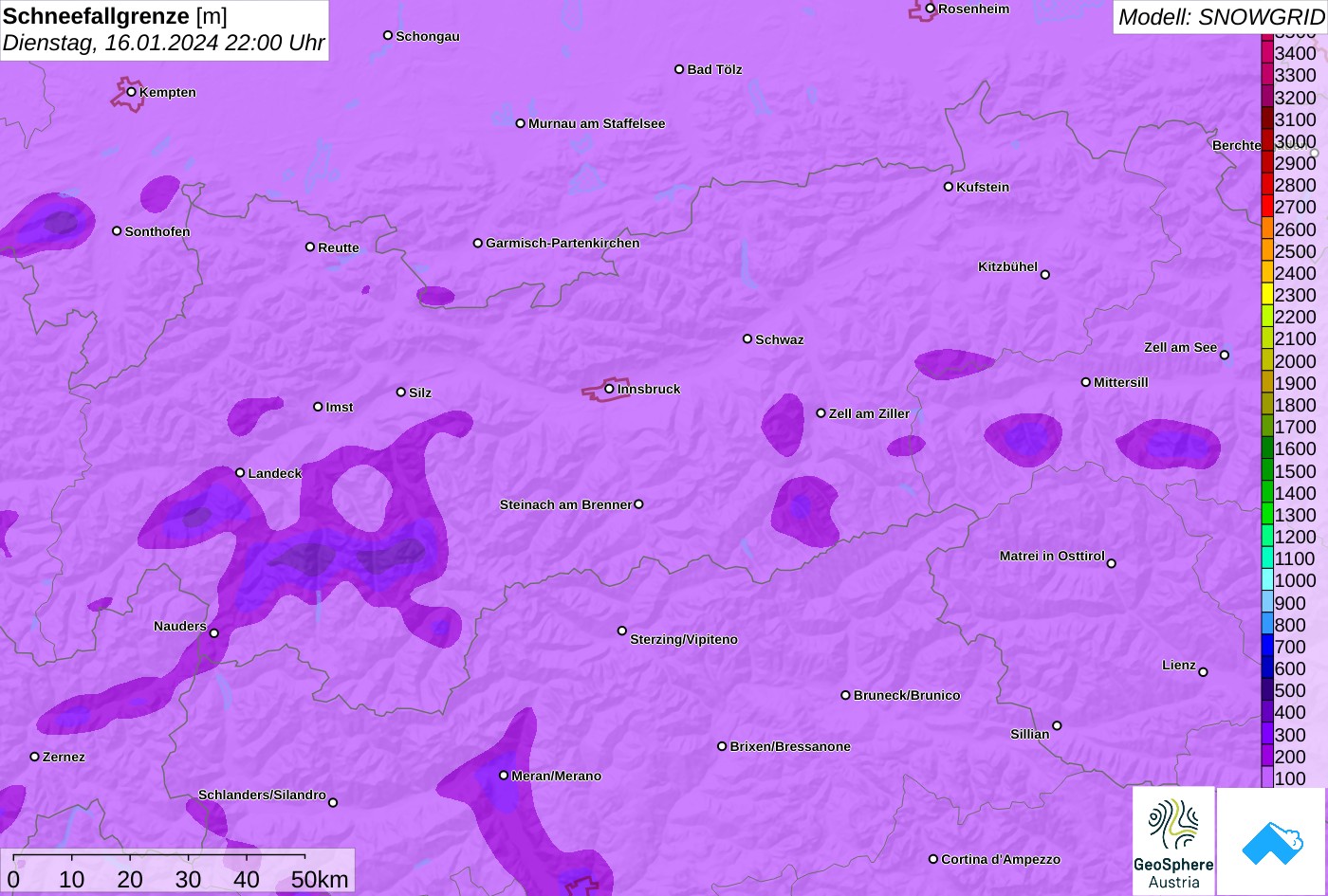Click the 50km scale bar label
This screenshot has width=1328, height=896.
coord(320,880)
